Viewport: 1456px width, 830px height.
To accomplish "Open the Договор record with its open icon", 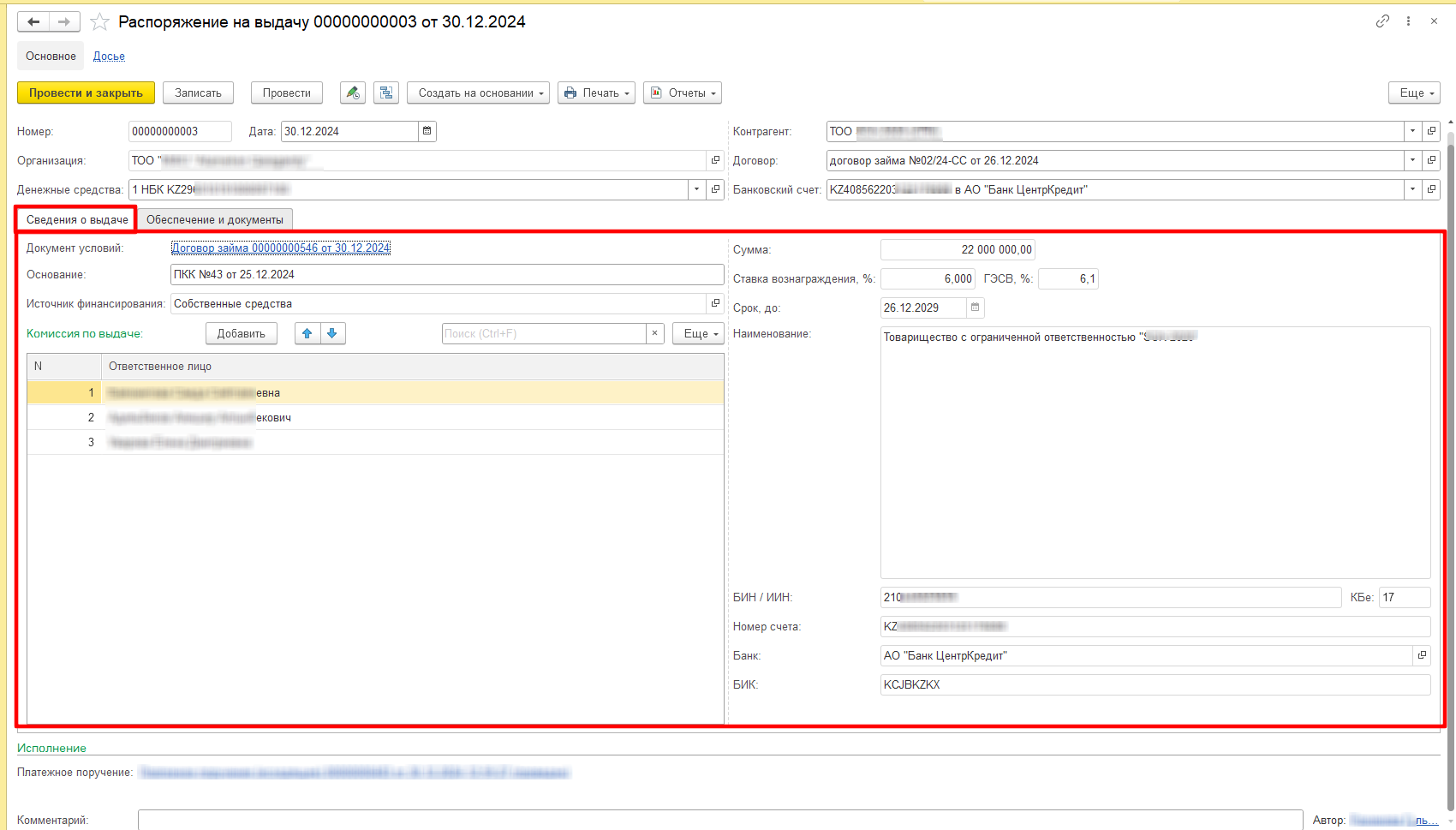I will pyautogui.click(x=1431, y=160).
